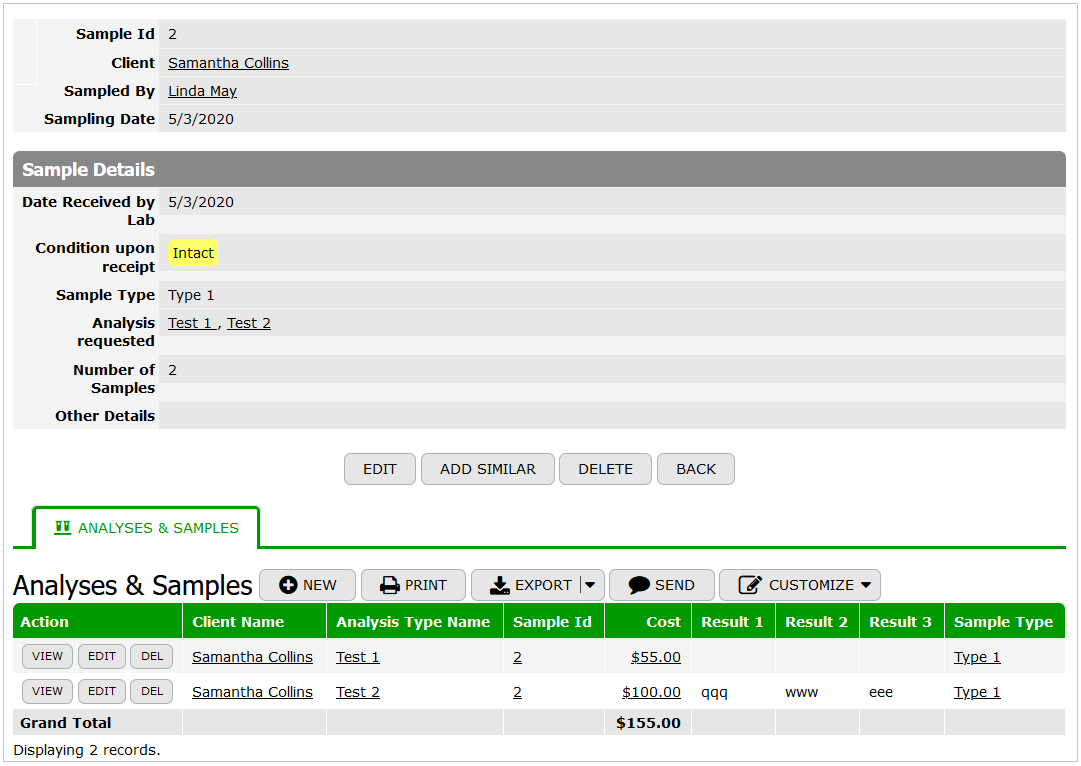
Task: Click the speech bubble icon on SEND
Action: point(639,585)
